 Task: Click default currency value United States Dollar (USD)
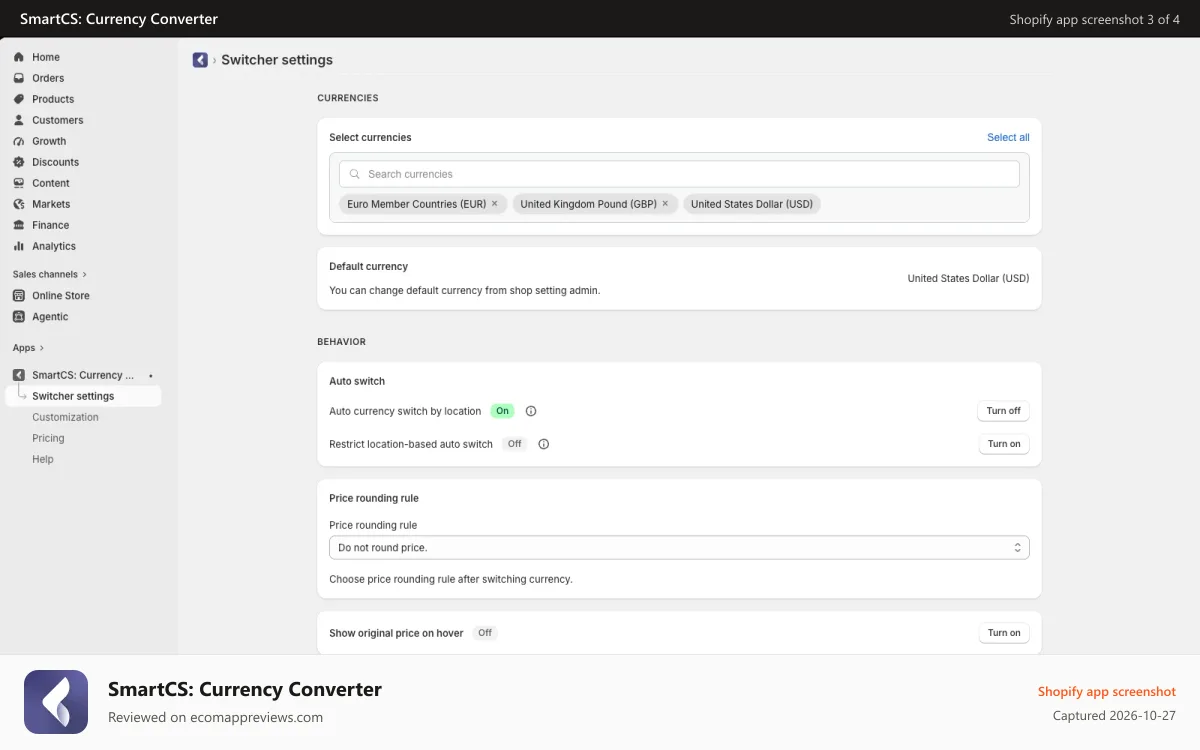tap(968, 279)
